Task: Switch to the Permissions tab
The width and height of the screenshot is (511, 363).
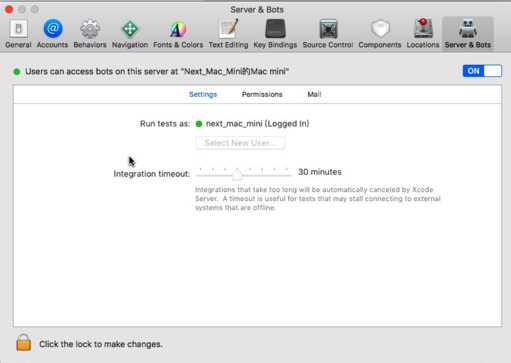Action: 262,94
